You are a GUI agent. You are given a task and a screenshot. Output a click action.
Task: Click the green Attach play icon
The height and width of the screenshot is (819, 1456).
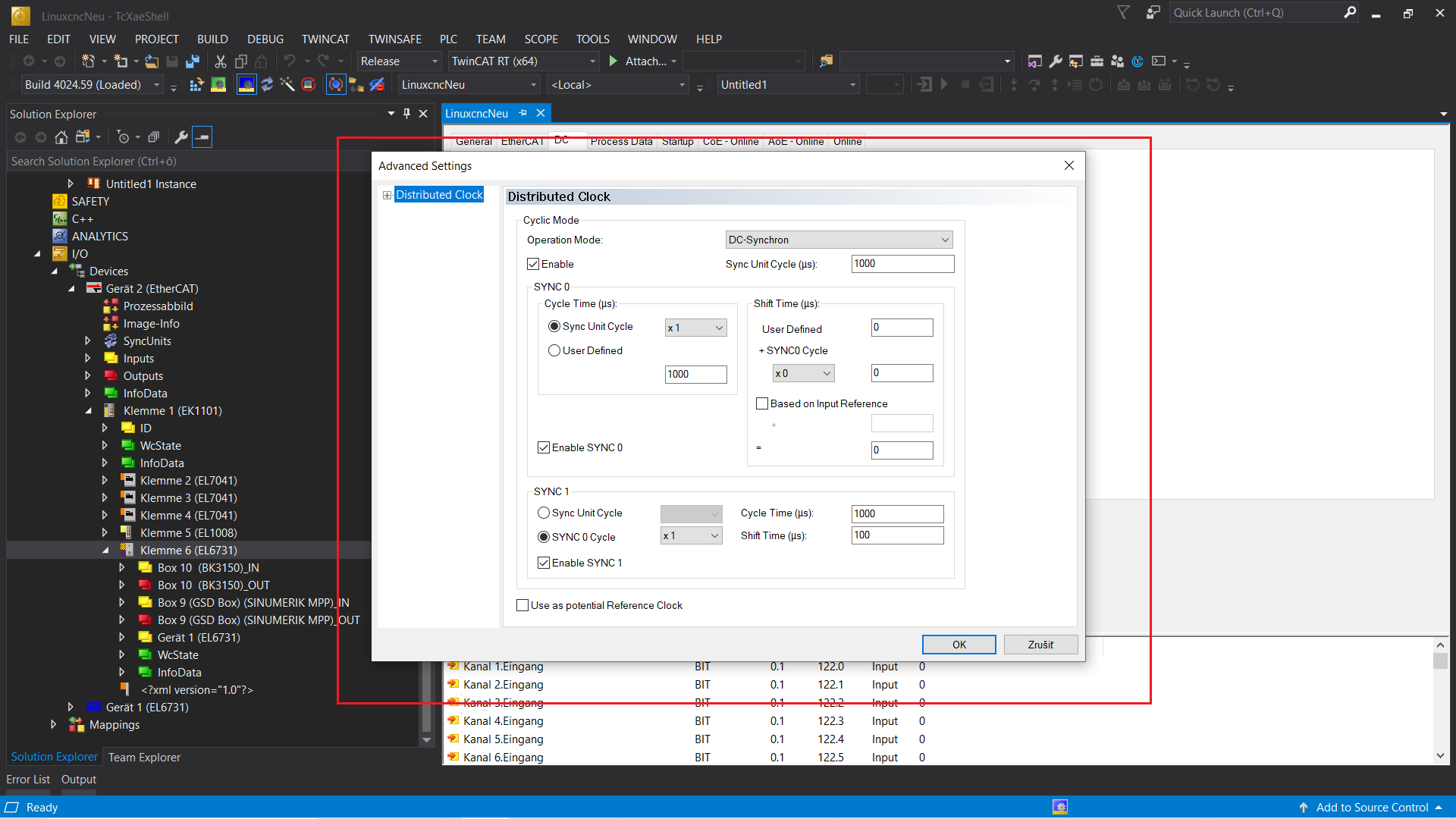(613, 61)
